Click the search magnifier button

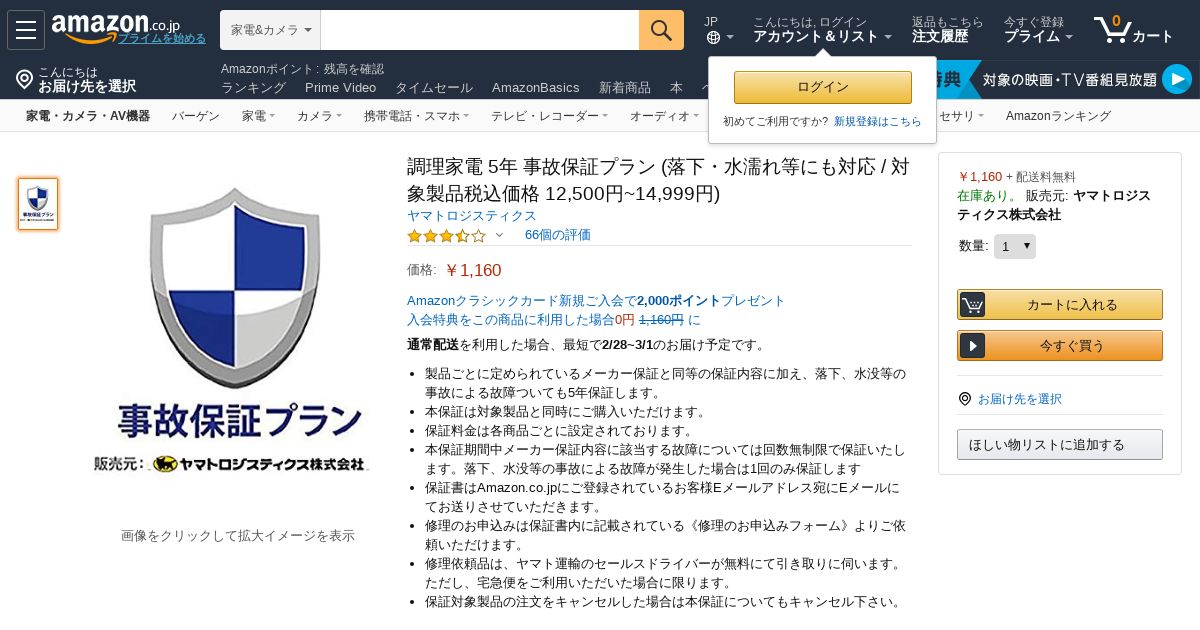[661, 30]
